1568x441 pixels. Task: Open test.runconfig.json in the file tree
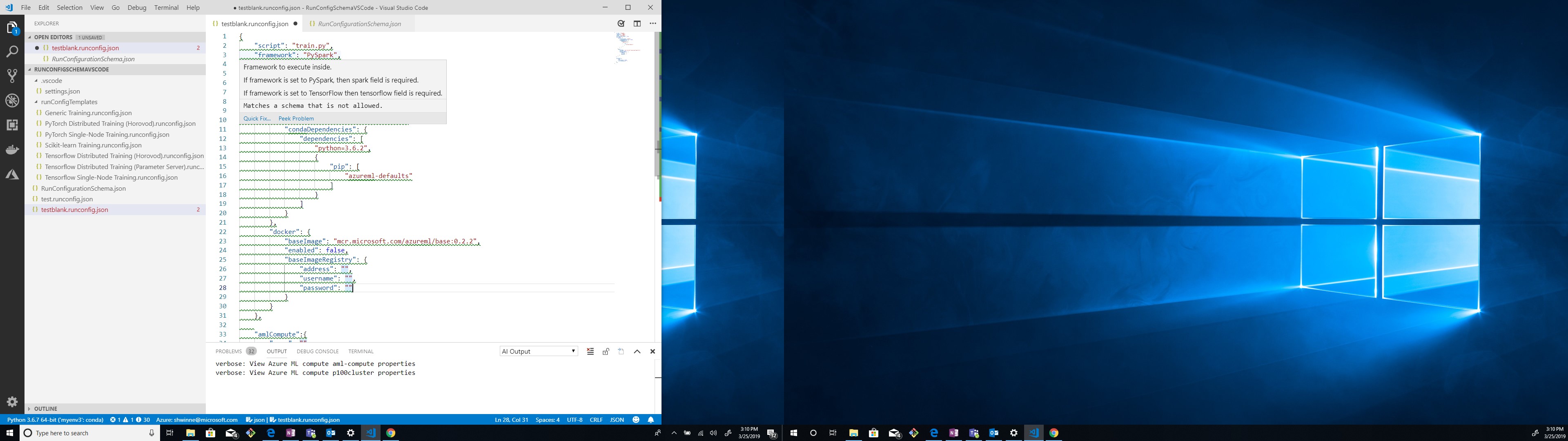click(67, 199)
